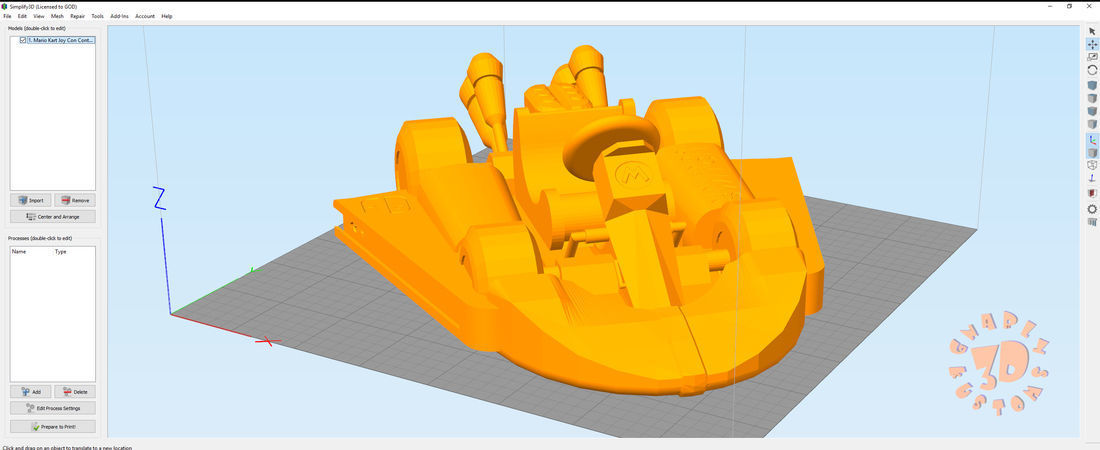Toggle wireframe model rendering icon
The height and width of the screenshot is (450, 1100).
tap(1092, 166)
